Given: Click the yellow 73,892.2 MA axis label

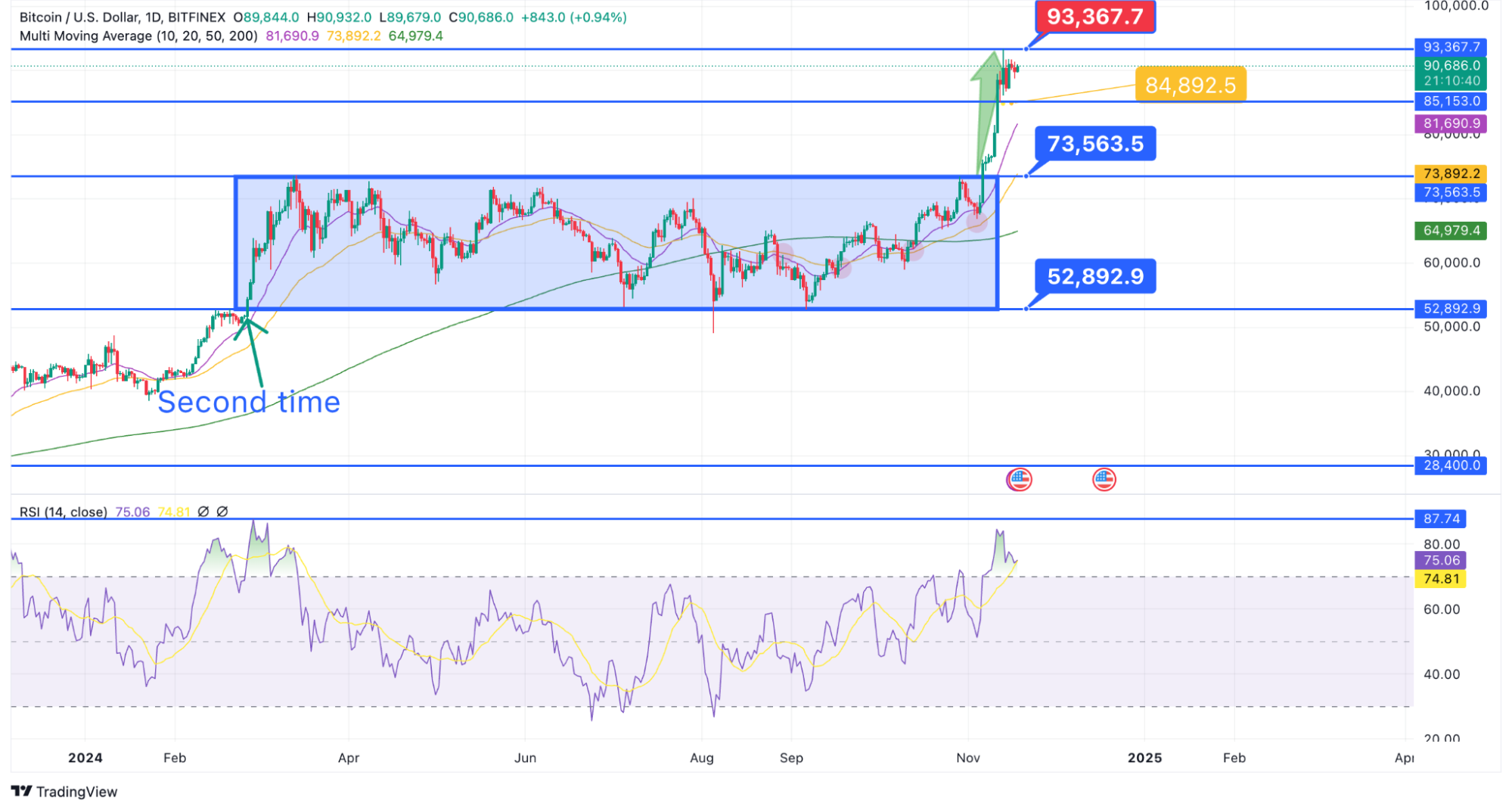Looking at the screenshot, I should tap(1451, 174).
